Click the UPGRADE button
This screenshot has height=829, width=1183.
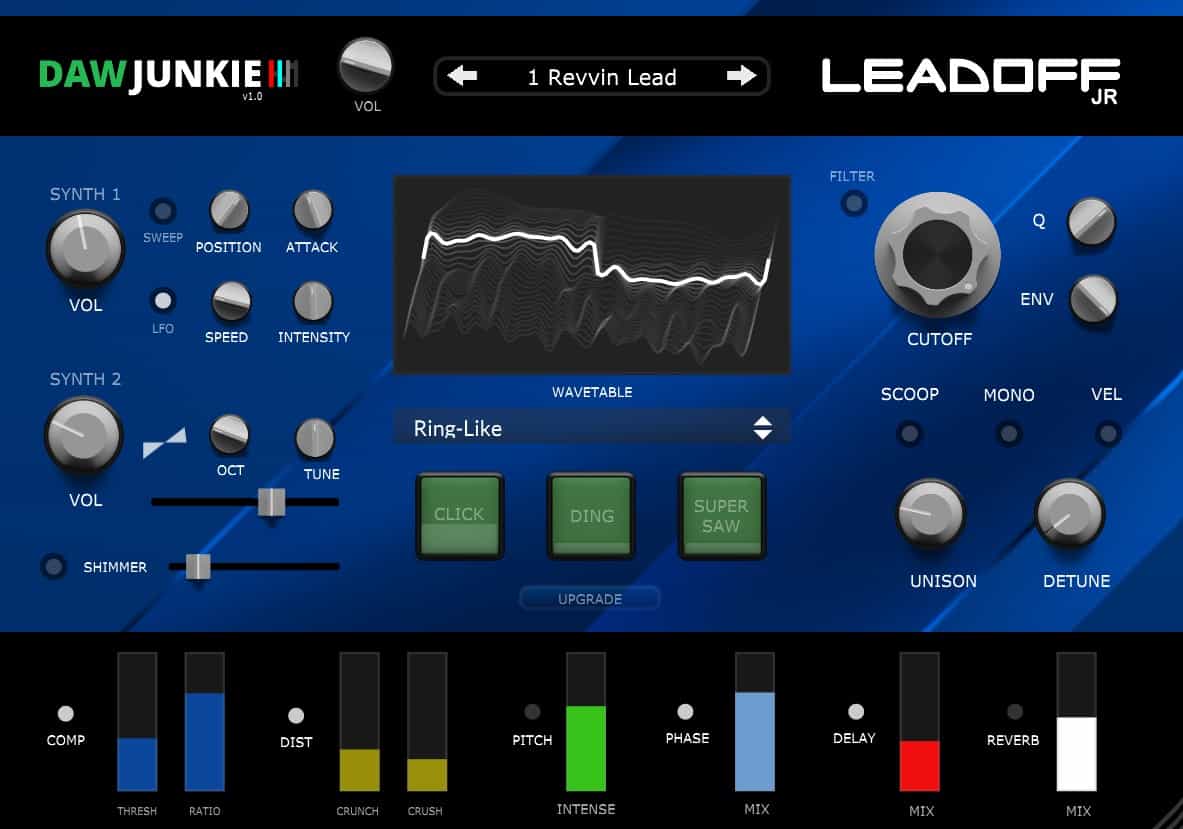590,599
